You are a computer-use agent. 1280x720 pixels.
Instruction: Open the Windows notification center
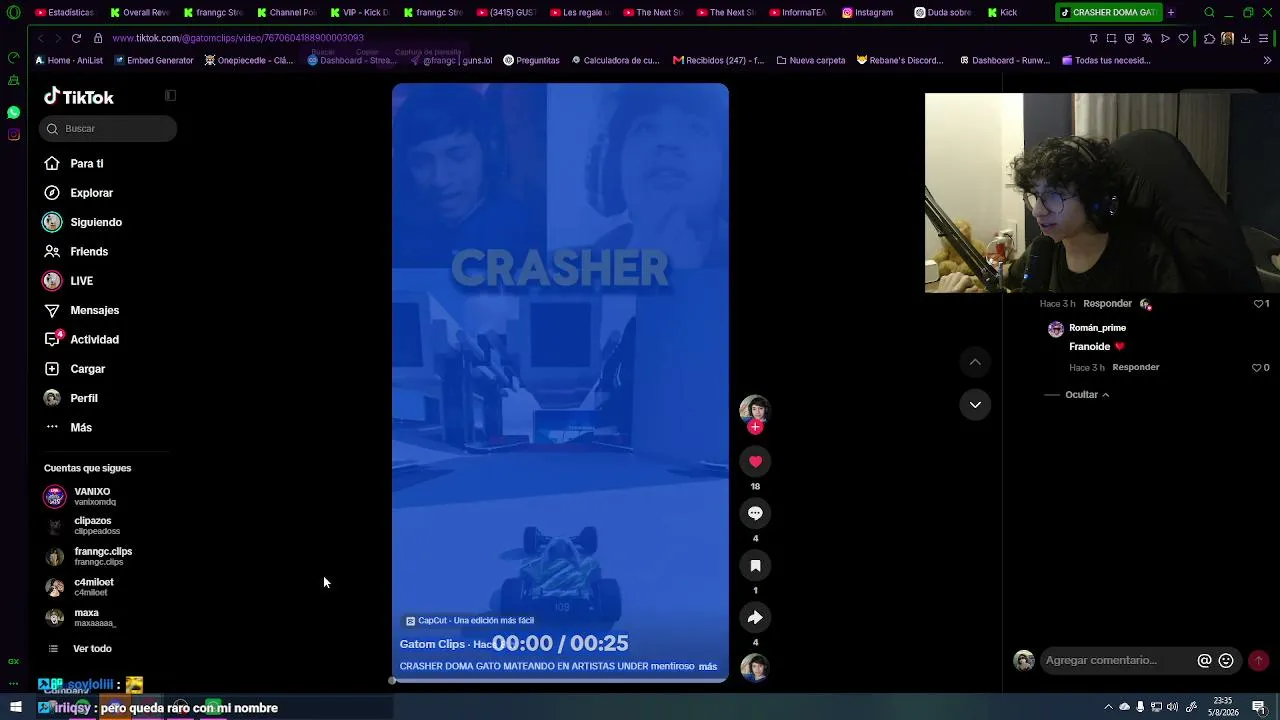coord(1259,707)
